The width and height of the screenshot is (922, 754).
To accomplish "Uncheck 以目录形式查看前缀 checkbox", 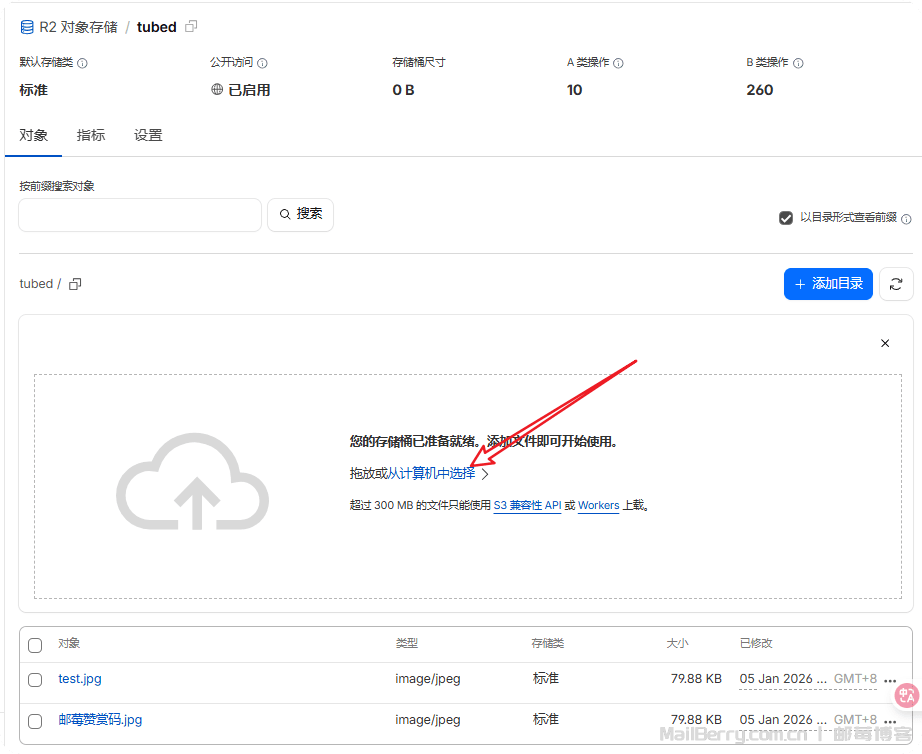I will (x=786, y=218).
